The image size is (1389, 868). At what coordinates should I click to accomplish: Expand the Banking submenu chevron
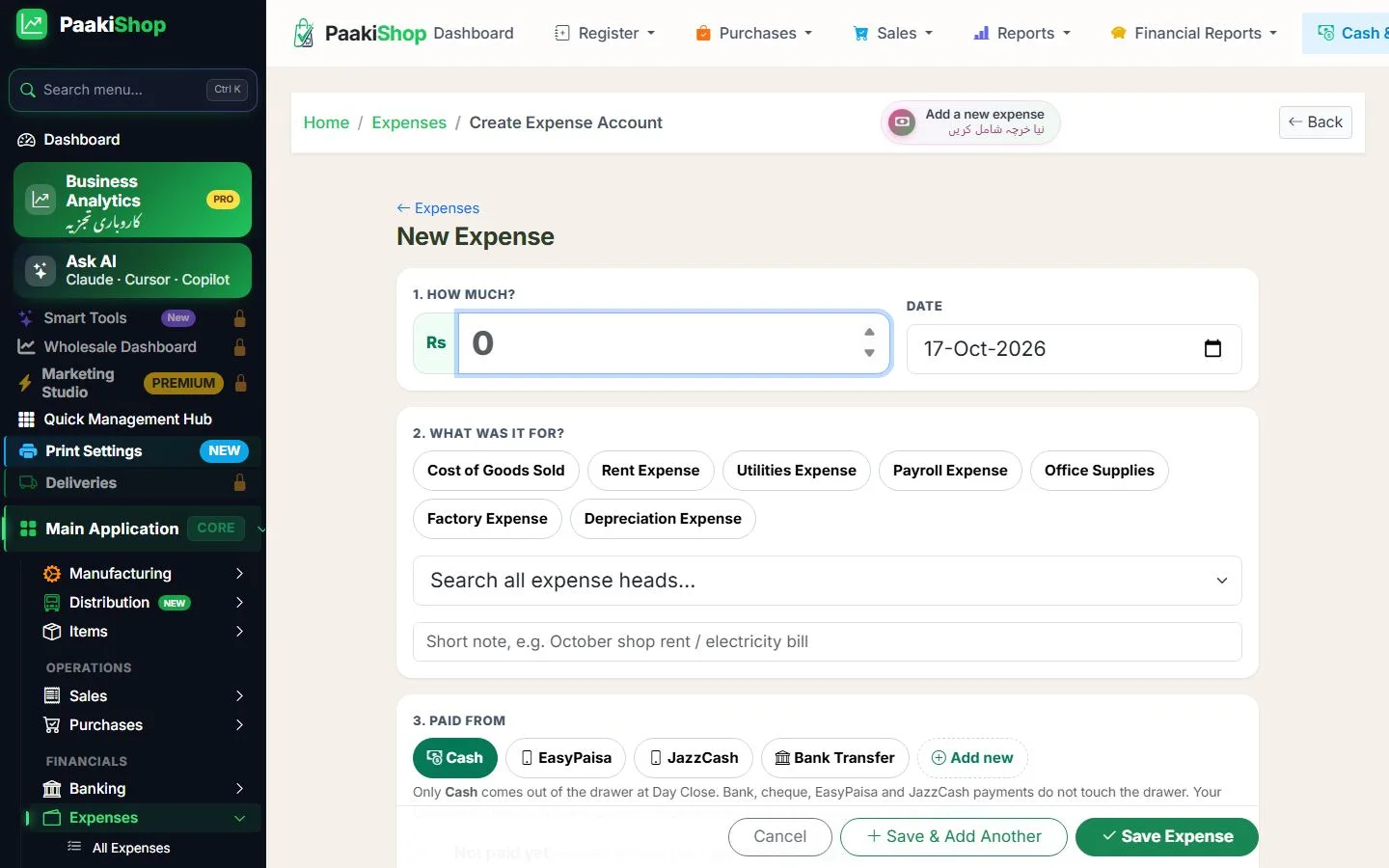pos(239,789)
